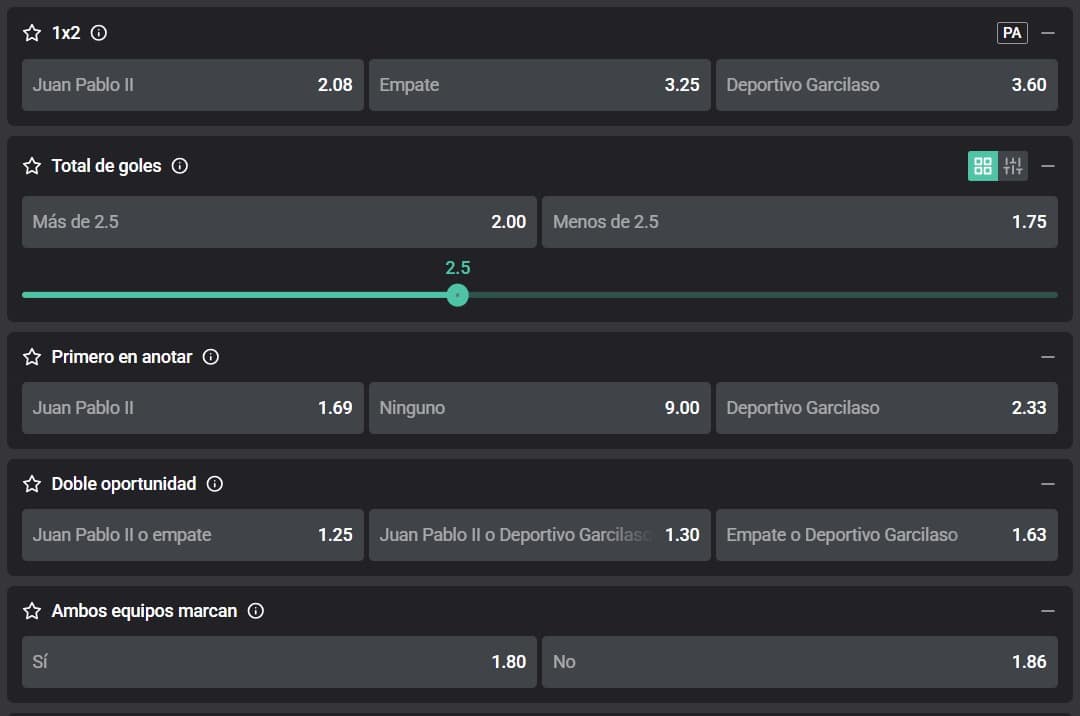Pick Más de 2.5 goals at 2.00
This screenshot has height=716, width=1080.
tap(279, 222)
